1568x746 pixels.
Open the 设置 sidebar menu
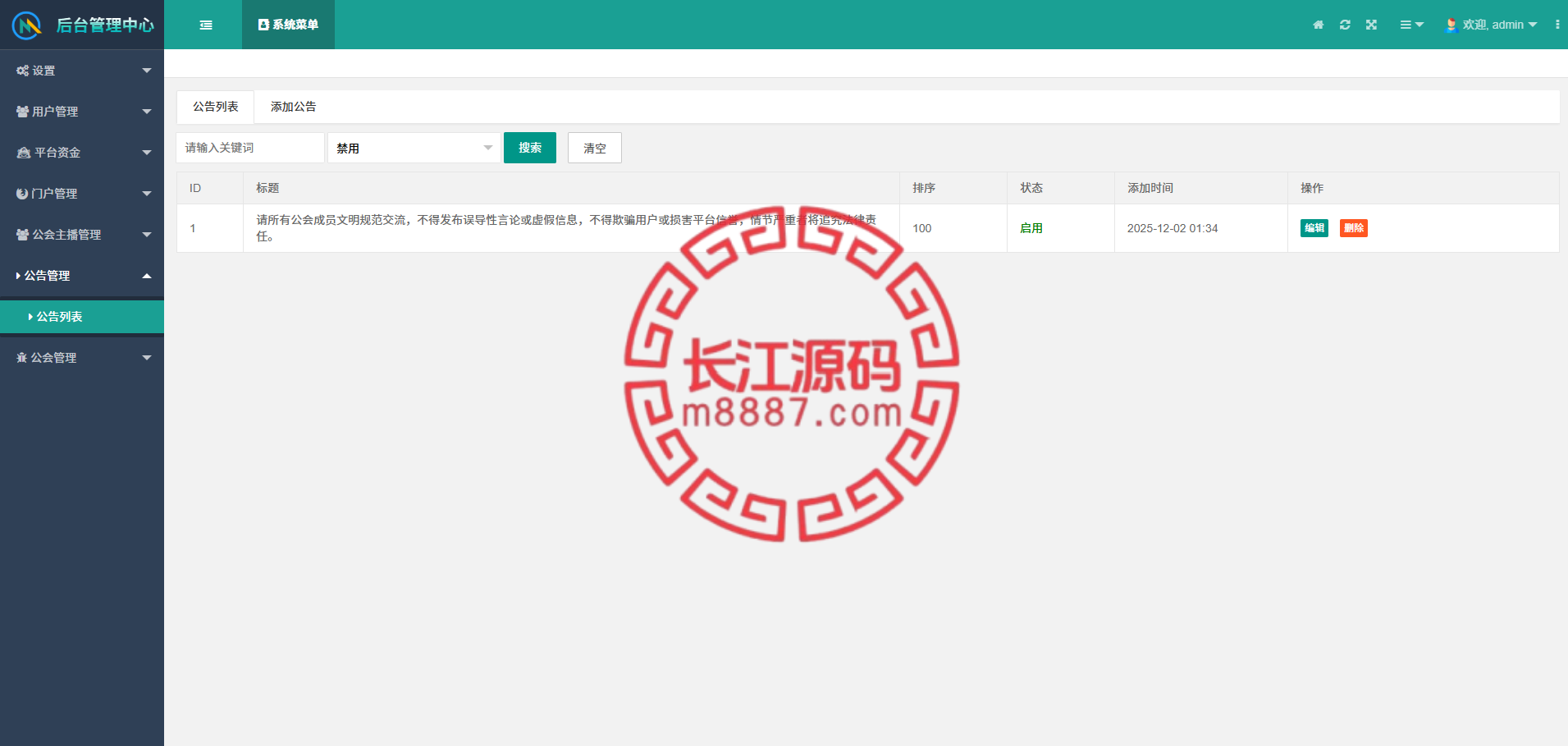click(82, 71)
